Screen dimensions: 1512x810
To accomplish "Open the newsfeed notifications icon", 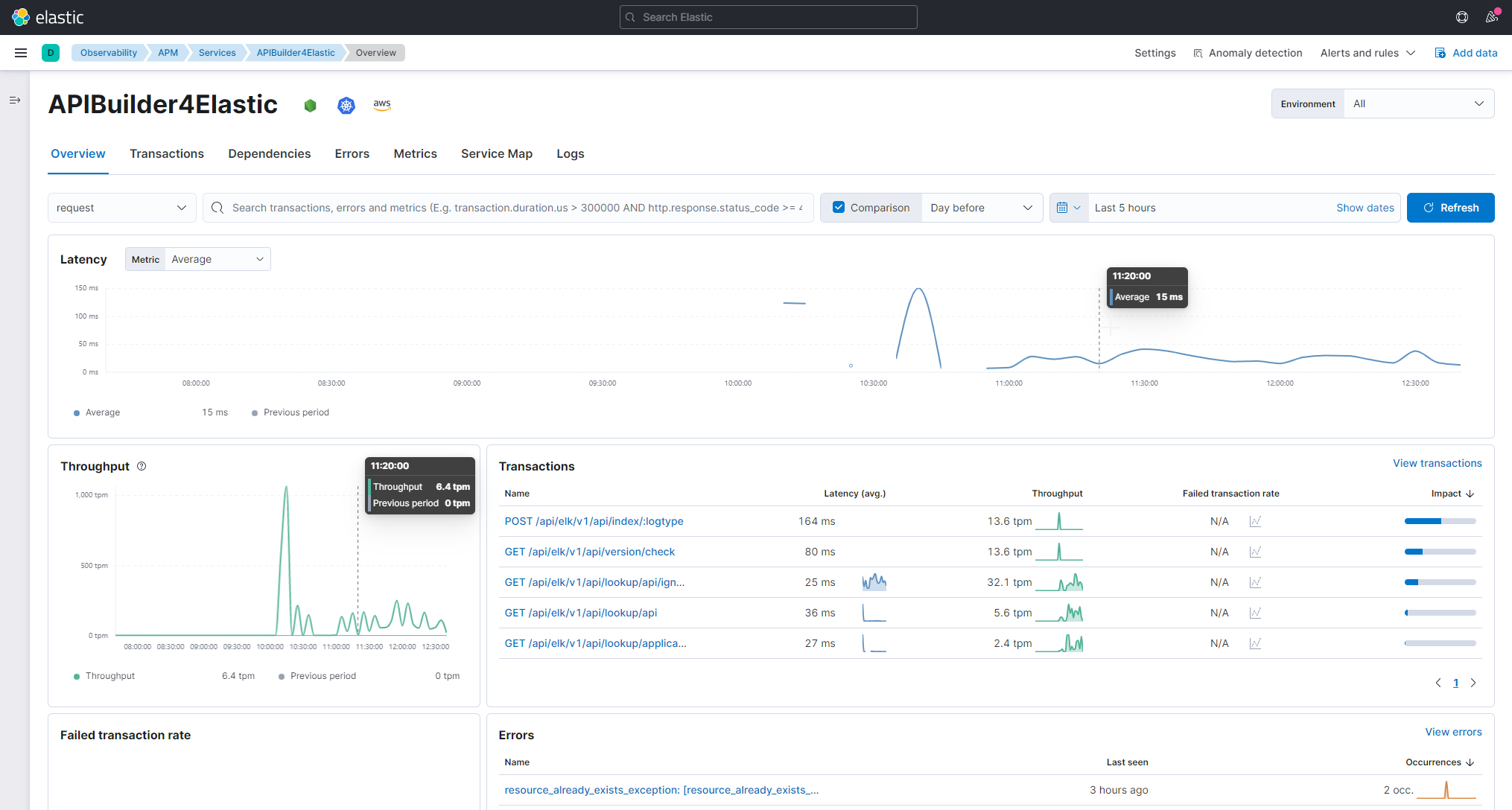I will point(1492,17).
